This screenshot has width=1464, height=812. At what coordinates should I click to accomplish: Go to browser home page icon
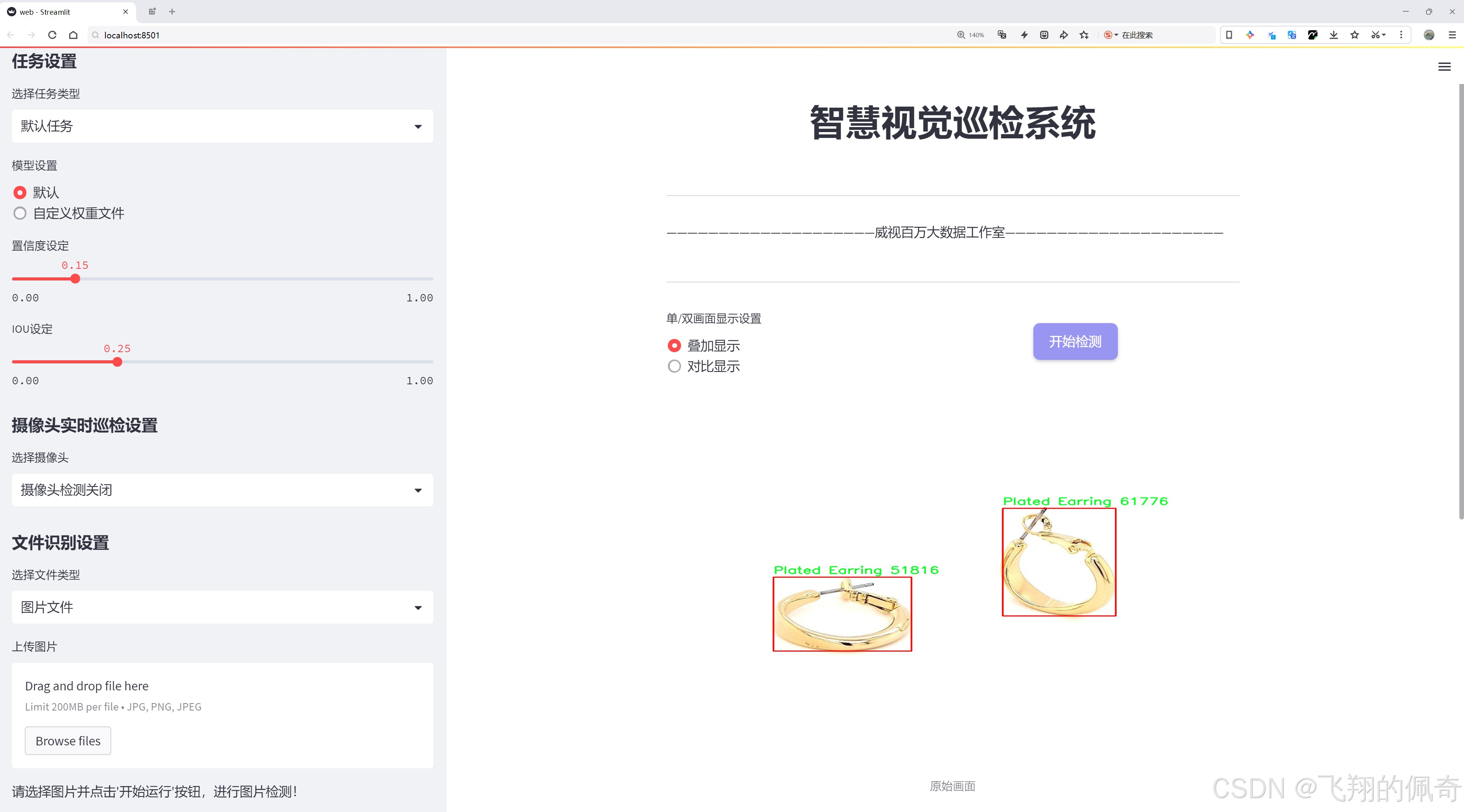coord(73,35)
